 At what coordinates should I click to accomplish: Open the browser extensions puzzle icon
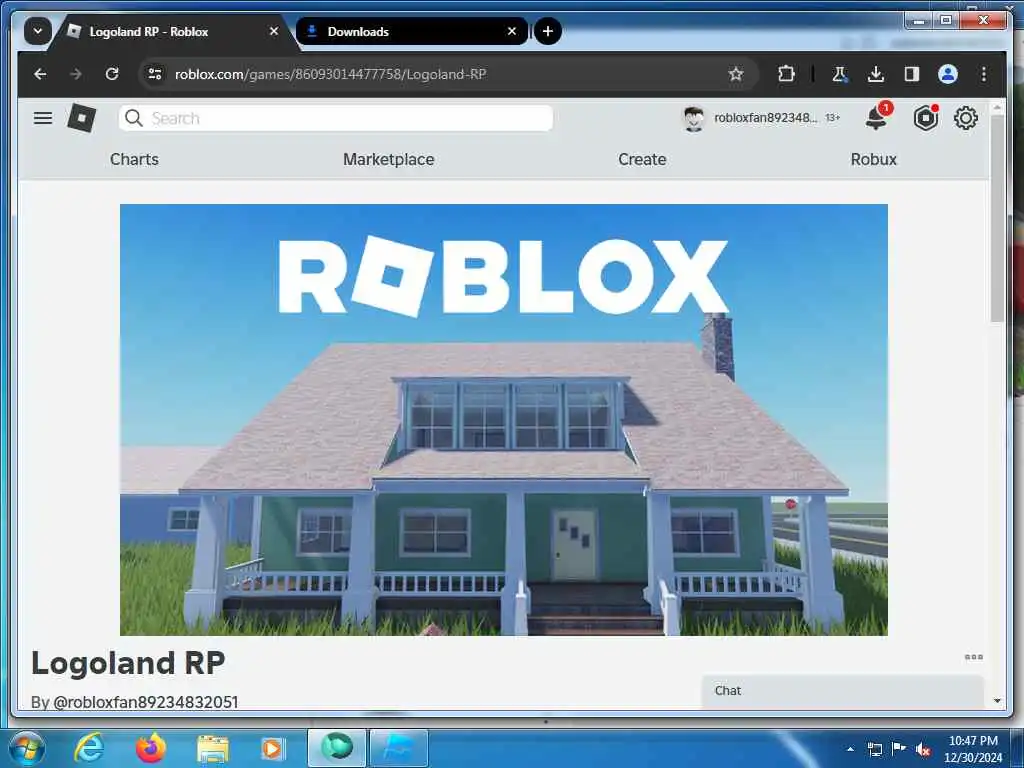pos(786,74)
